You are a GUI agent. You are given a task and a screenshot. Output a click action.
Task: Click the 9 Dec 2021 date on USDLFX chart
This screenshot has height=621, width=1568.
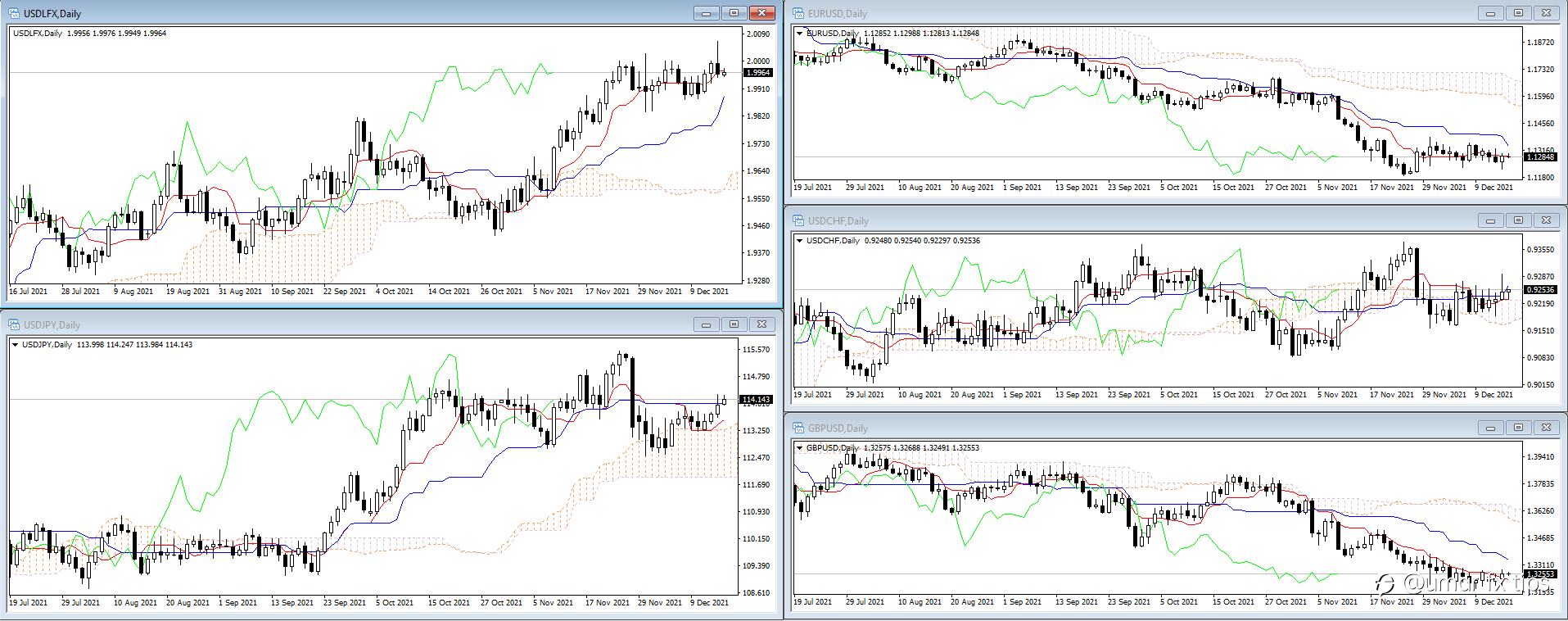click(x=709, y=291)
